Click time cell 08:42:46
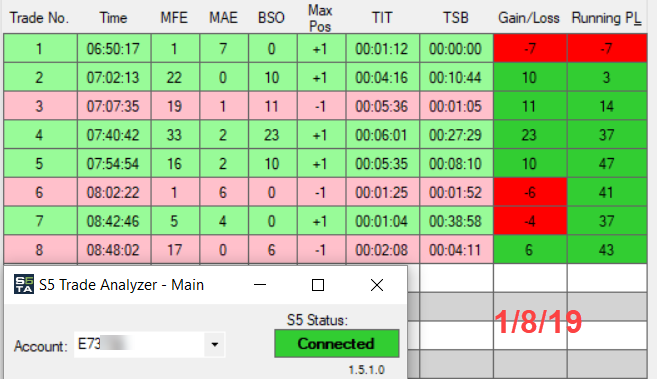The width and height of the screenshot is (657, 379). [x=114, y=221]
